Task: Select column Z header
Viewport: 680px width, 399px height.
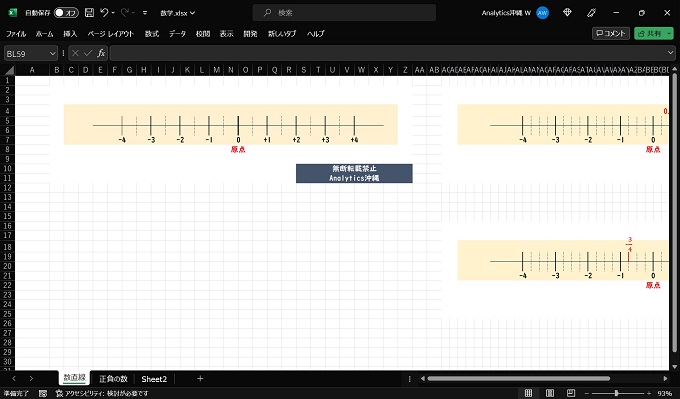Action: click(x=405, y=70)
